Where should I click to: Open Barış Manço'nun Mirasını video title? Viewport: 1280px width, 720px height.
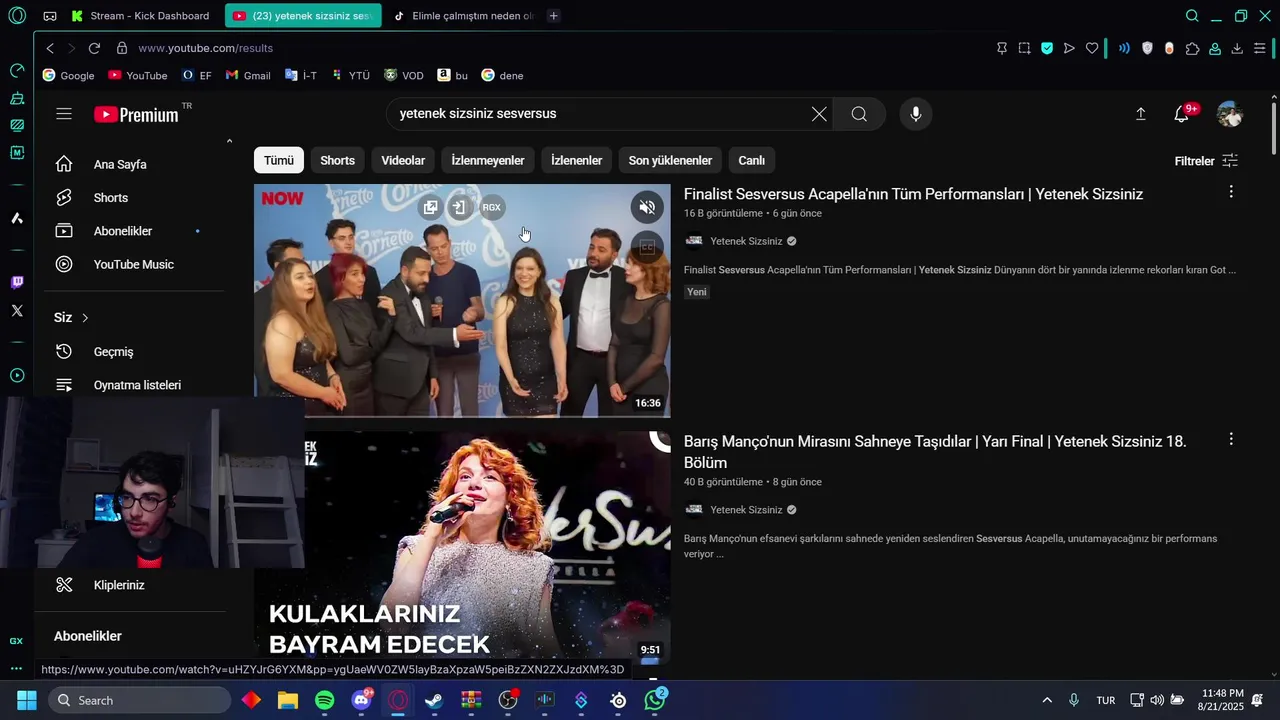935,452
